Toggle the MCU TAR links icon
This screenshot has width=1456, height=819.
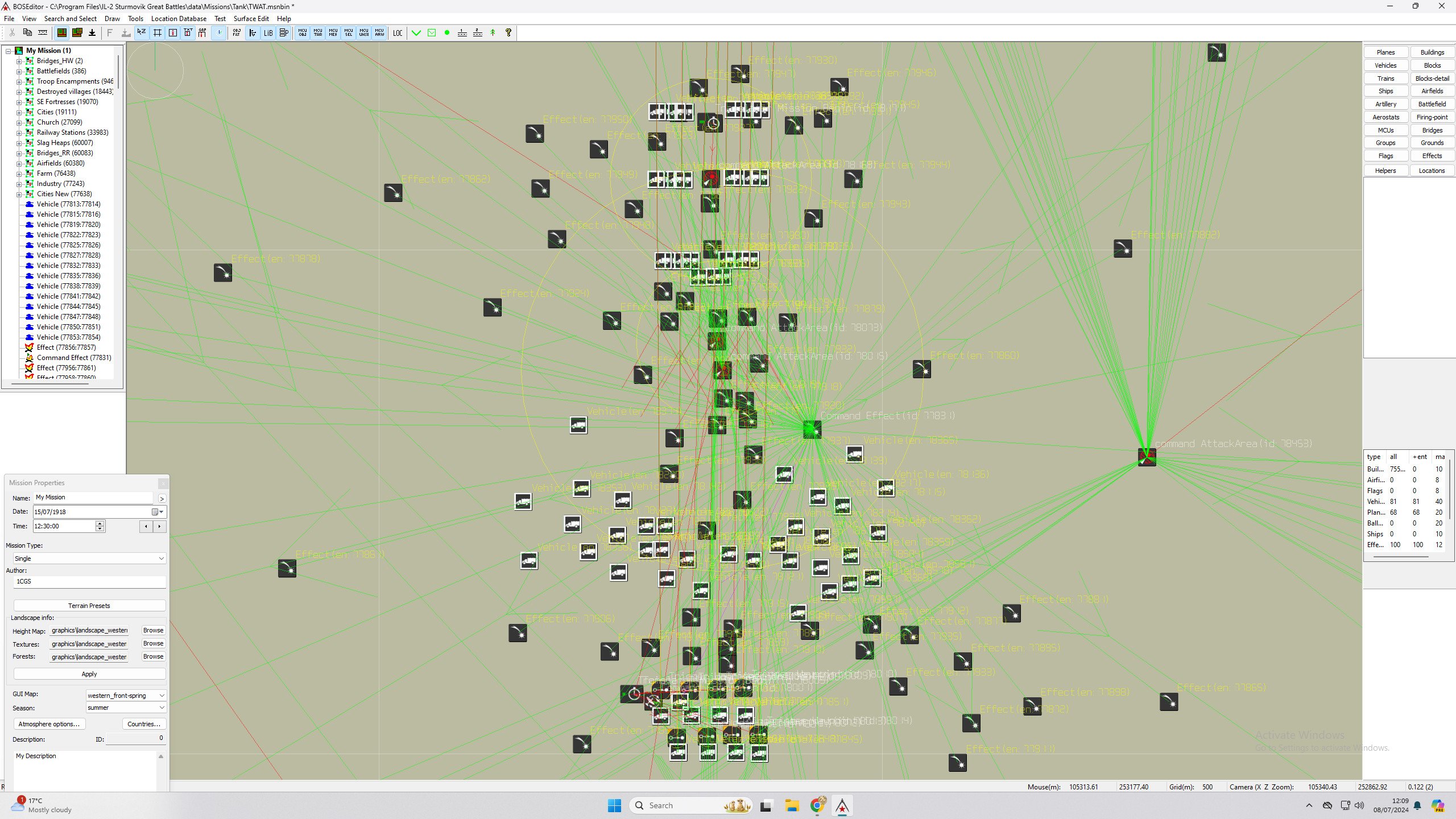click(318, 33)
